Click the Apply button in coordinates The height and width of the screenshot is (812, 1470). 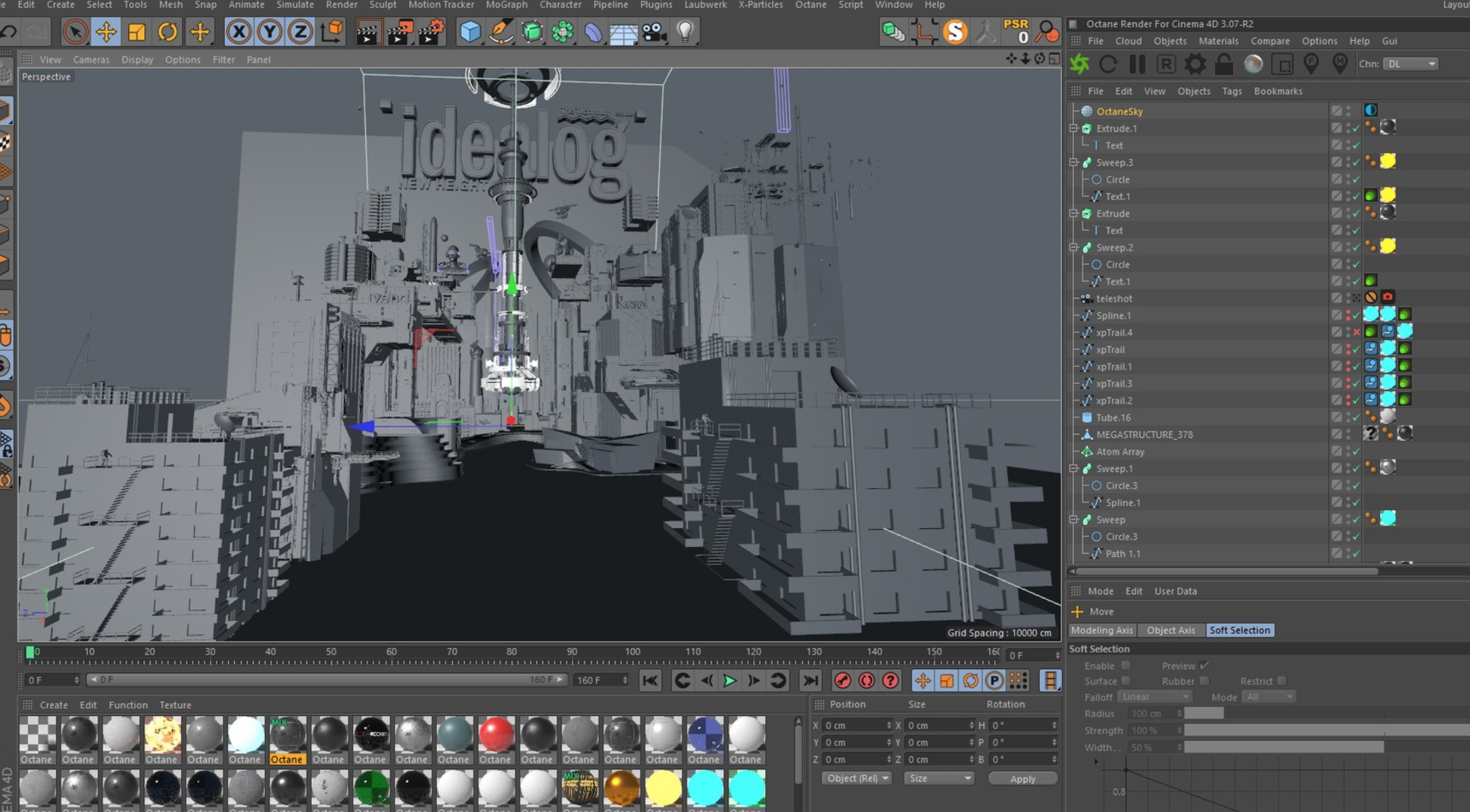(x=1022, y=778)
